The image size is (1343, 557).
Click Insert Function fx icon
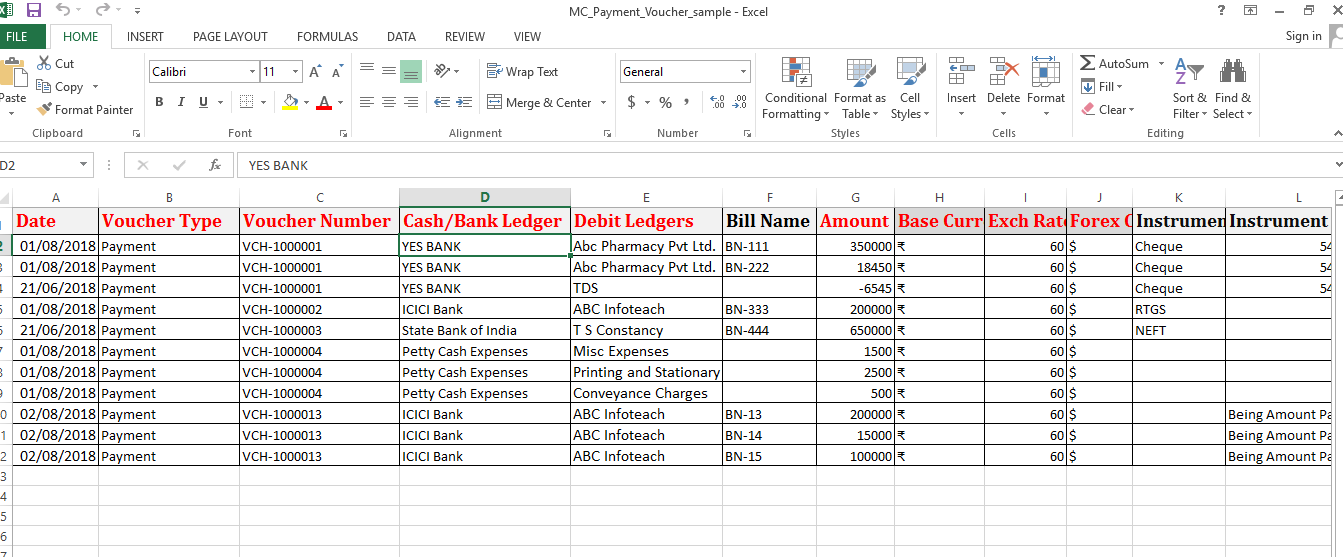pyautogui.click(x=214, y=165)
